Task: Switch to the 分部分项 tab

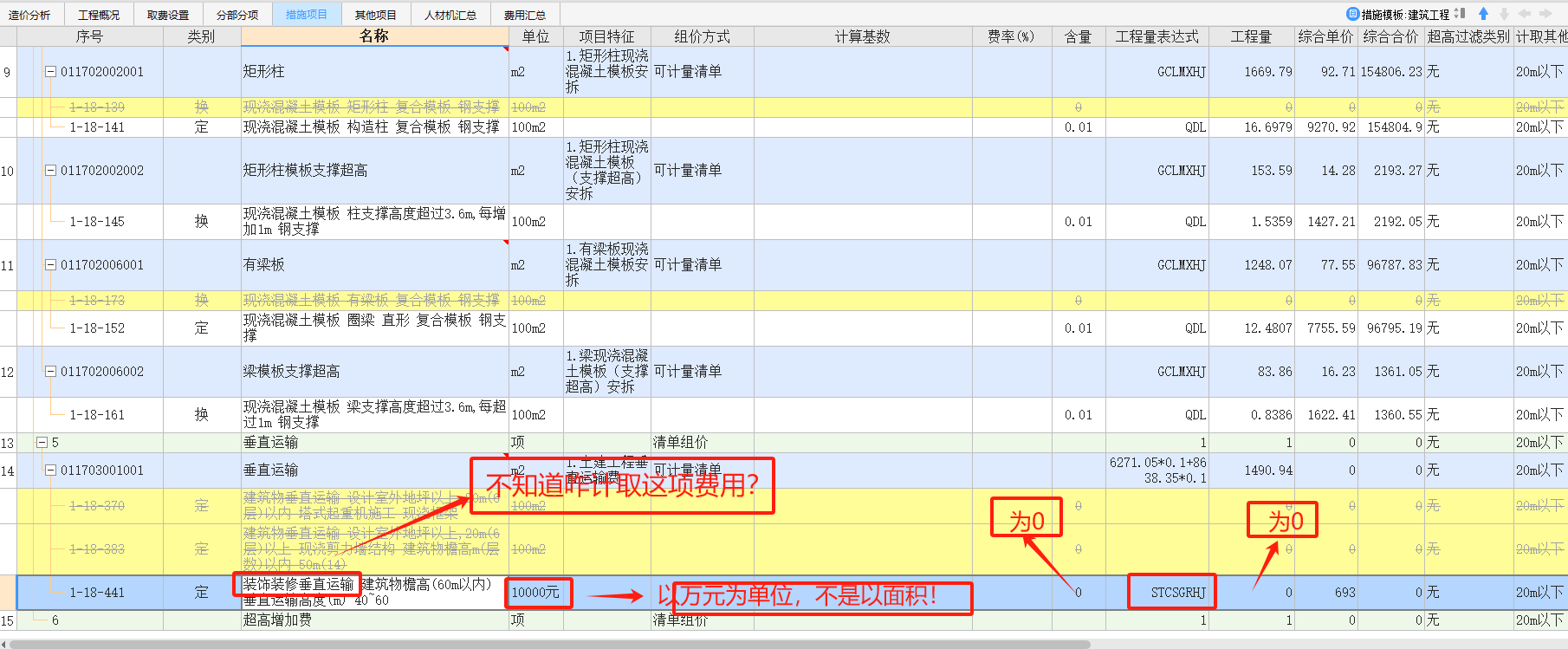Action: pos(237,15)
